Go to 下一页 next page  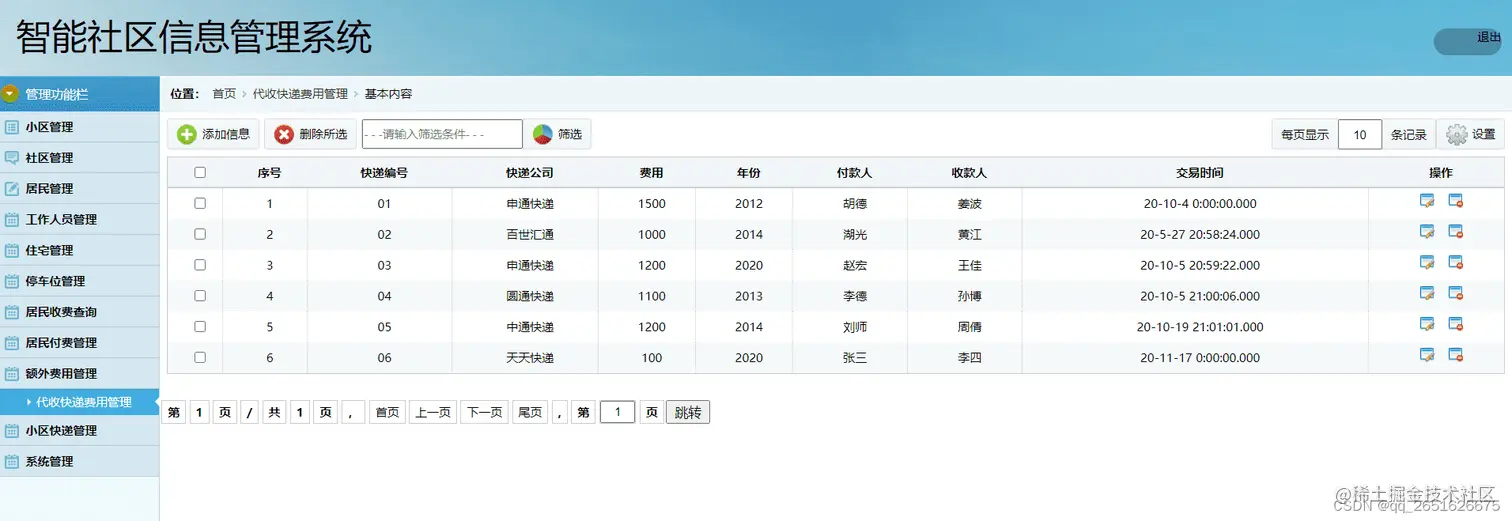[x=485, y=412]
